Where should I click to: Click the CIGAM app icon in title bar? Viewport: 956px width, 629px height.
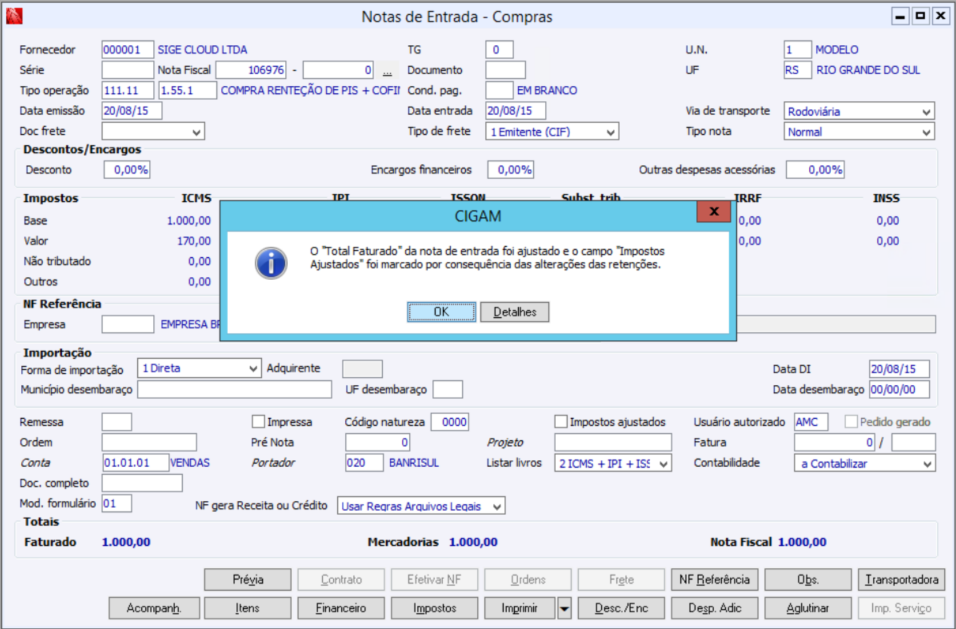point(14,16)
